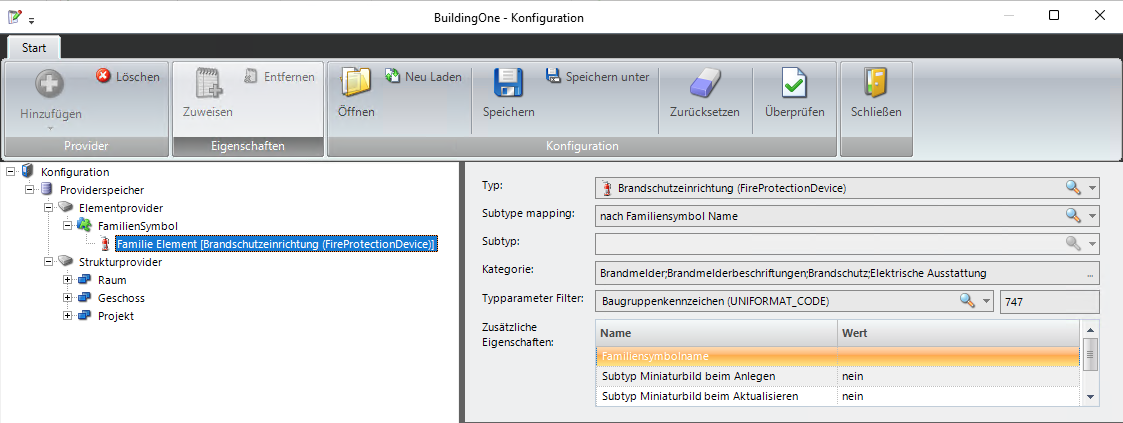Open the Subtype mapping dropdown arrow
1123x423 pixels.
(1092, 215)
